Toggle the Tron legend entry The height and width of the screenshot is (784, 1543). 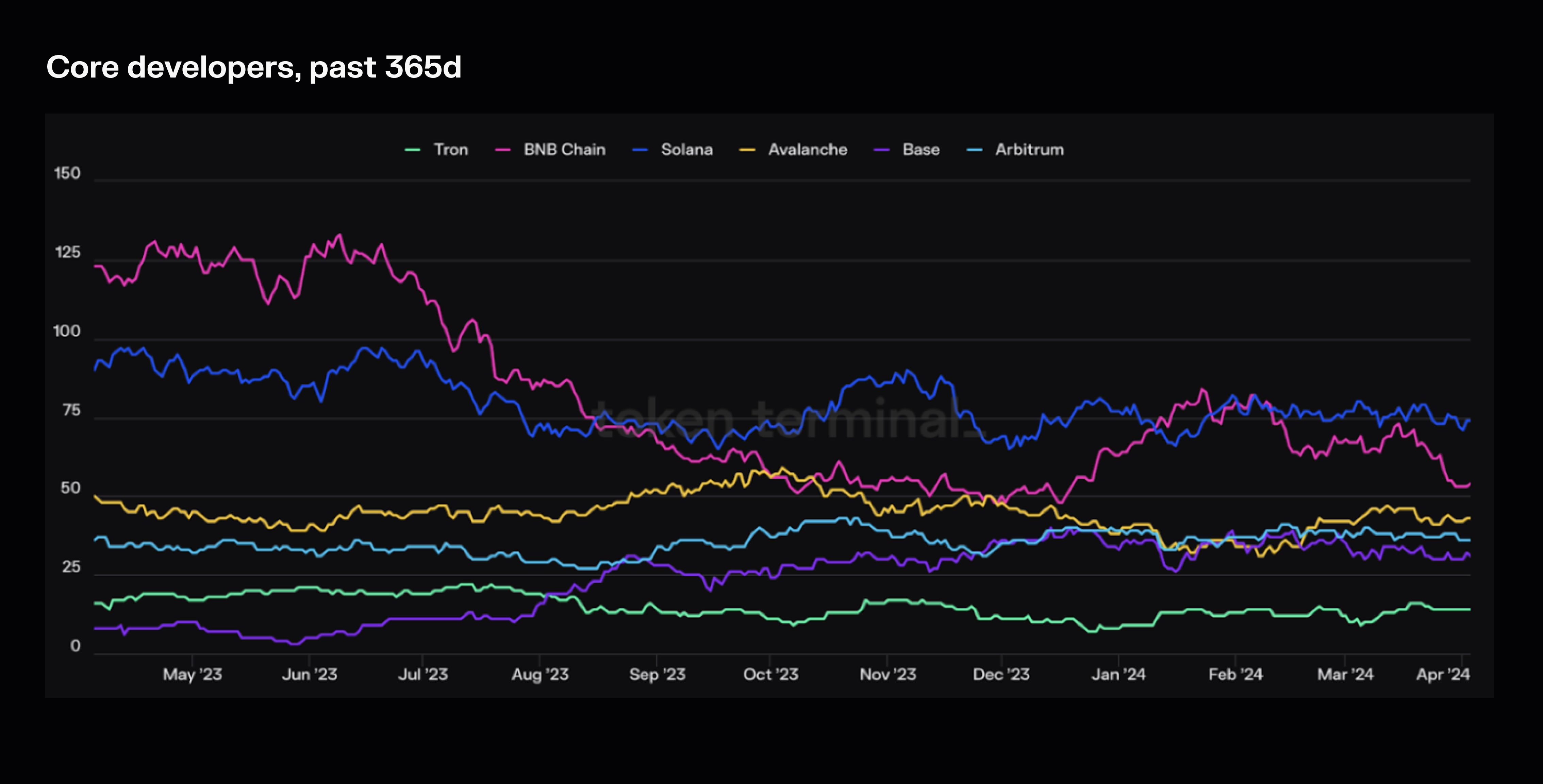[450, 150]
